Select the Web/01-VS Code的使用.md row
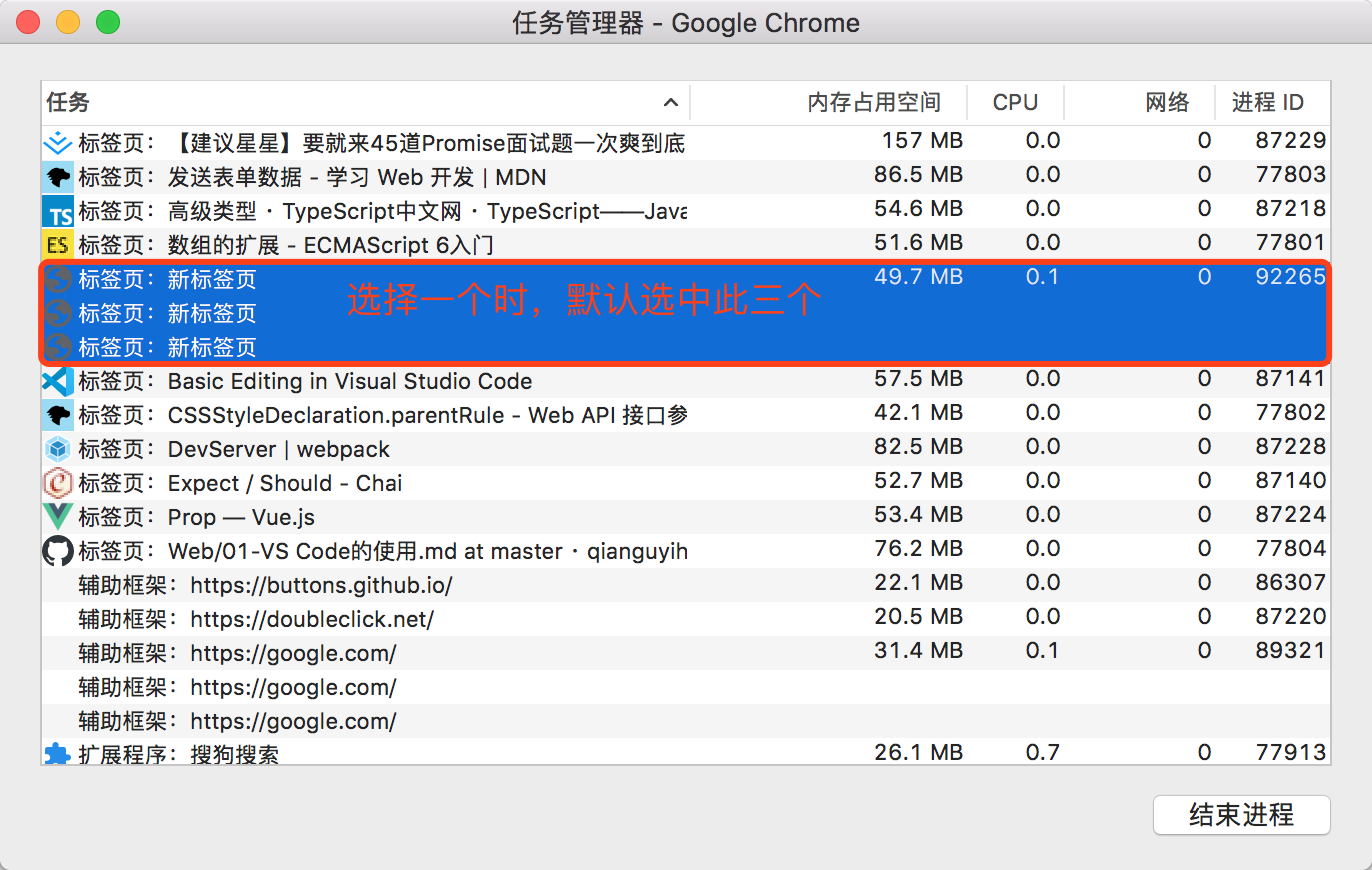The width and height of the screenshot is (1372, 870). [686, 551]
